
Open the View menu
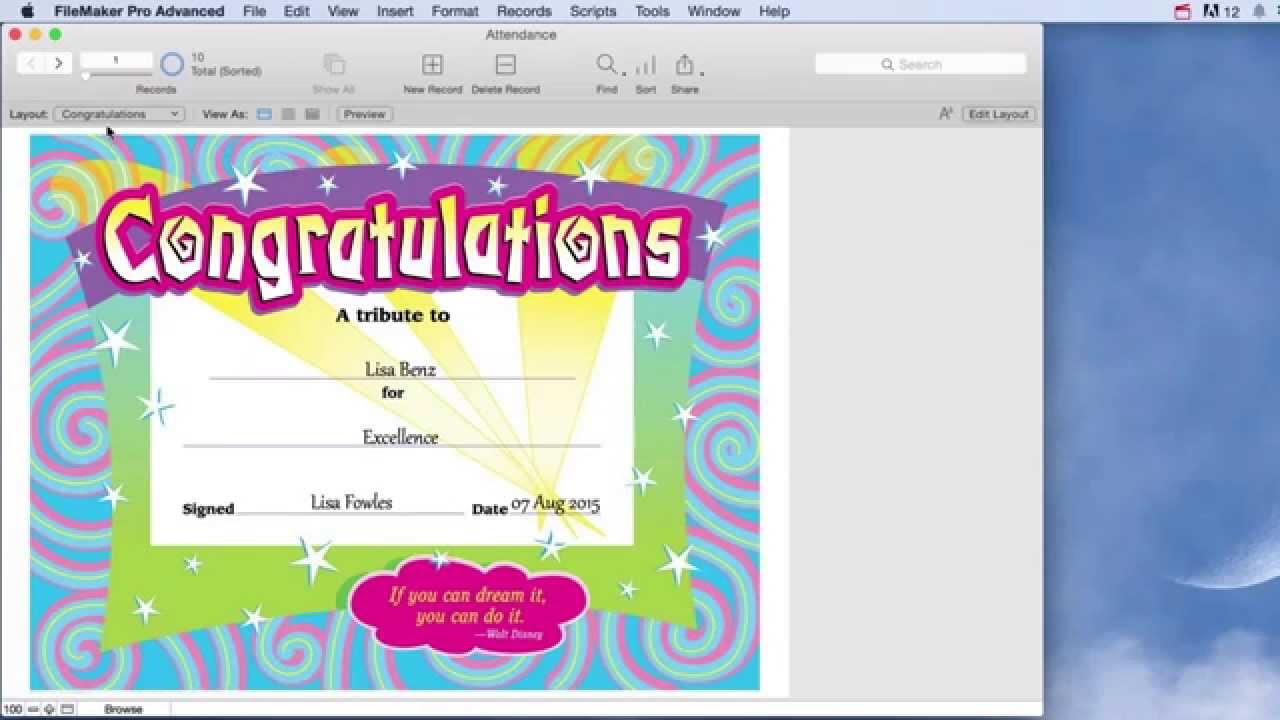[343, 11]
